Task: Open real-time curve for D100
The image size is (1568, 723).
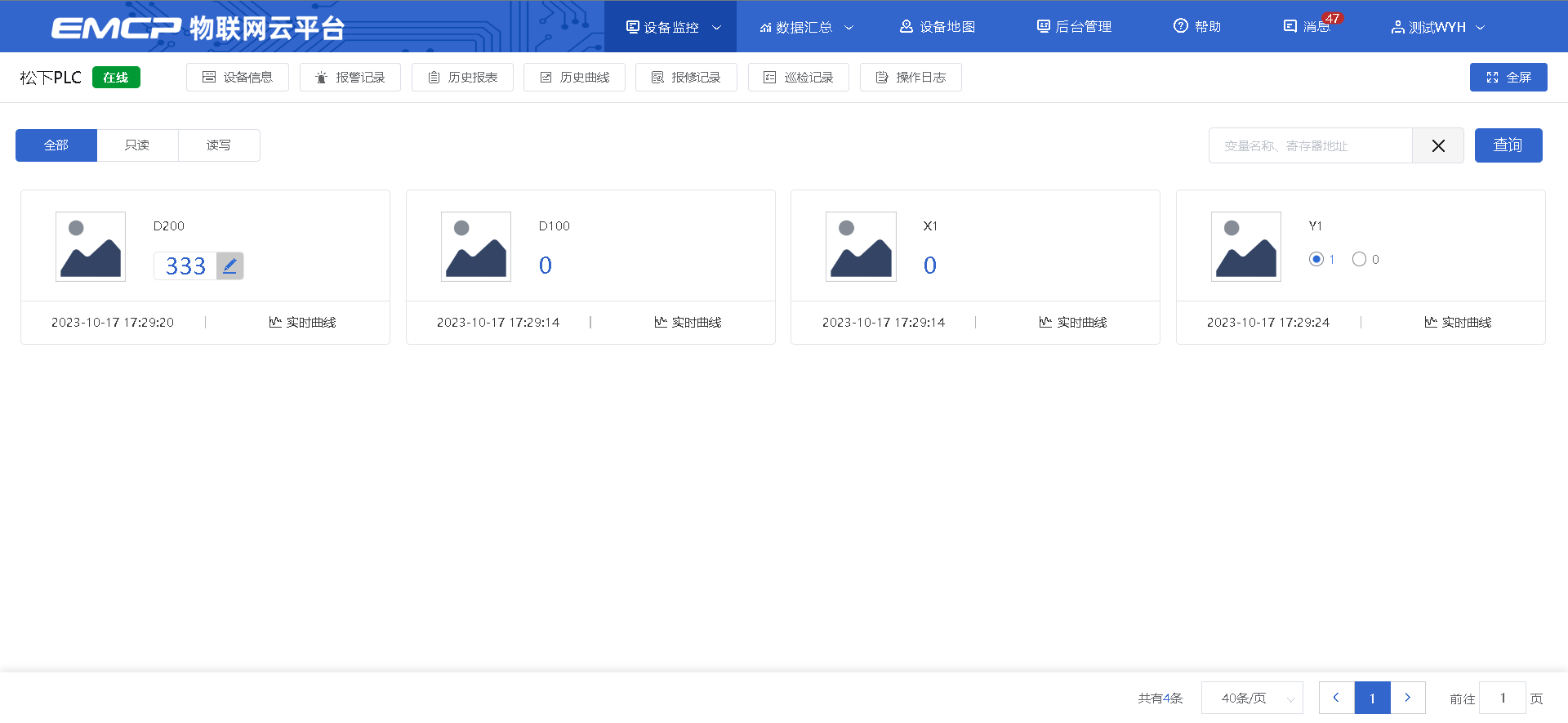Action: [688, 323]
